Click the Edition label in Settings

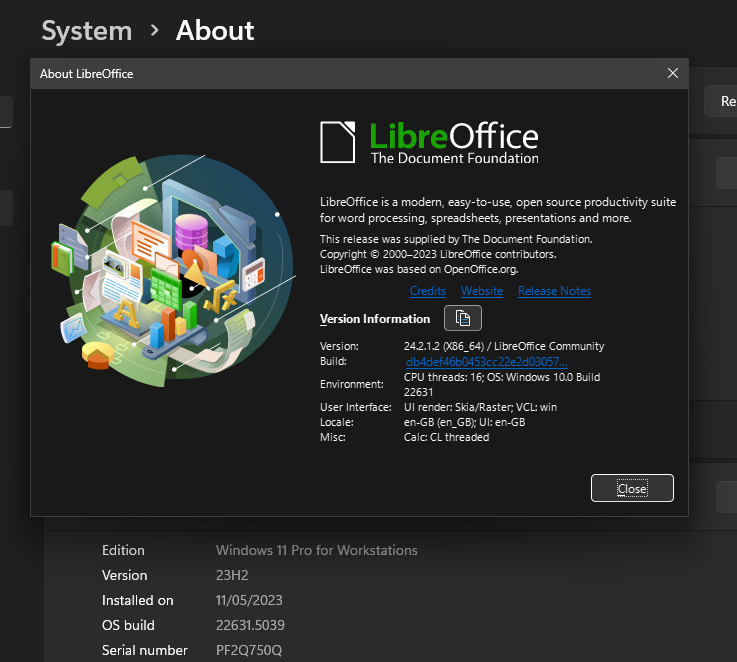pyautogui.click(x=123, y=551)
